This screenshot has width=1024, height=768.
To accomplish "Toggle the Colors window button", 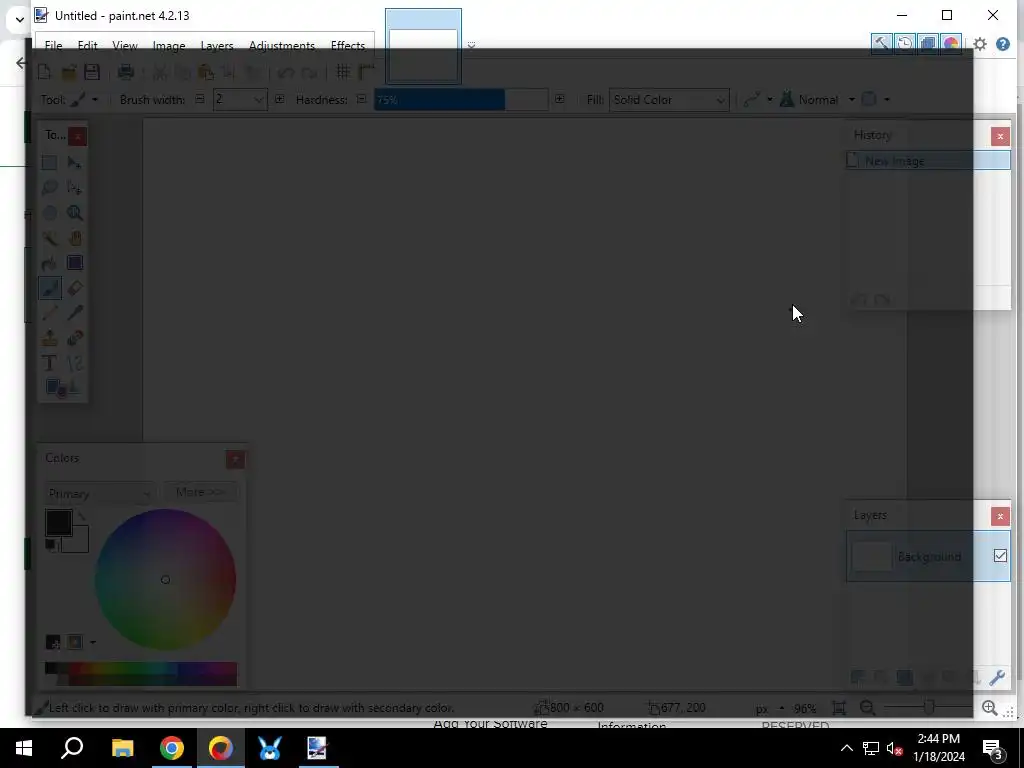I will tap(951, 44).
